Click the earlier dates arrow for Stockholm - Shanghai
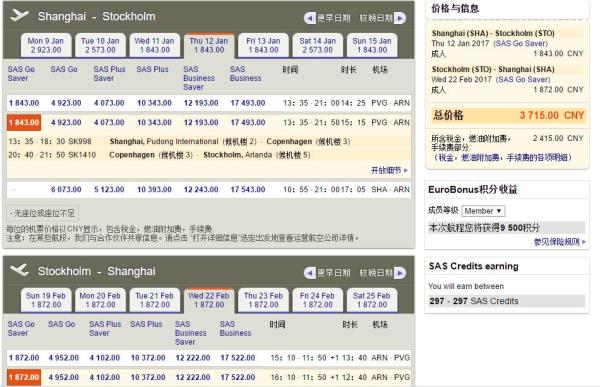 pos(310,273)
